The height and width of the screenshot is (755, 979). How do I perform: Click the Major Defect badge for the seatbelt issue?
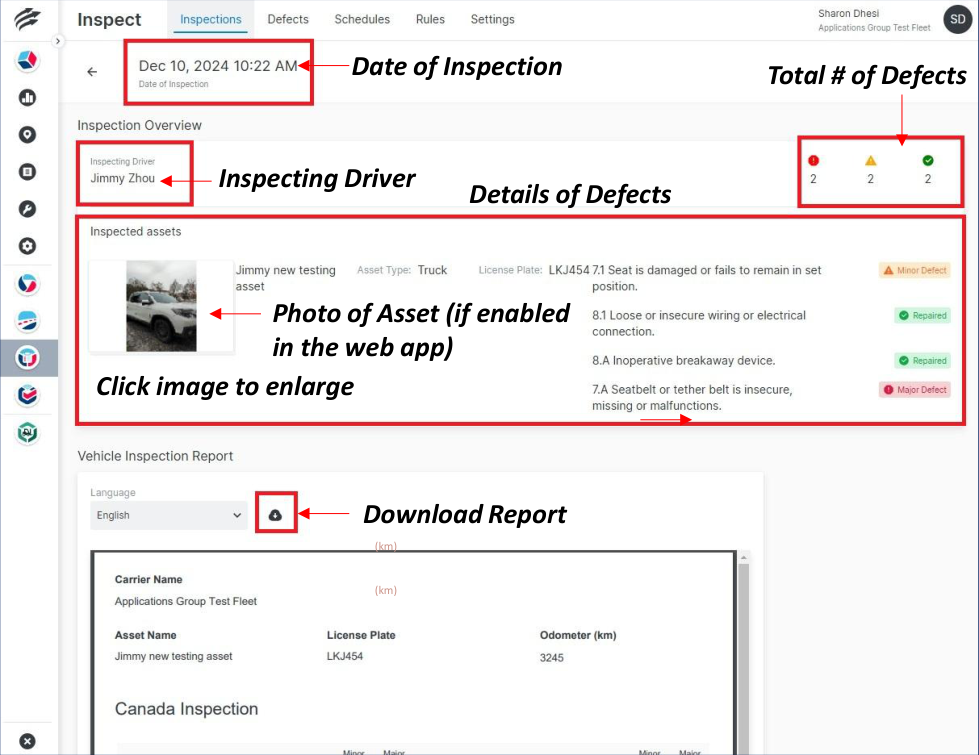click(x=914, y=390)
